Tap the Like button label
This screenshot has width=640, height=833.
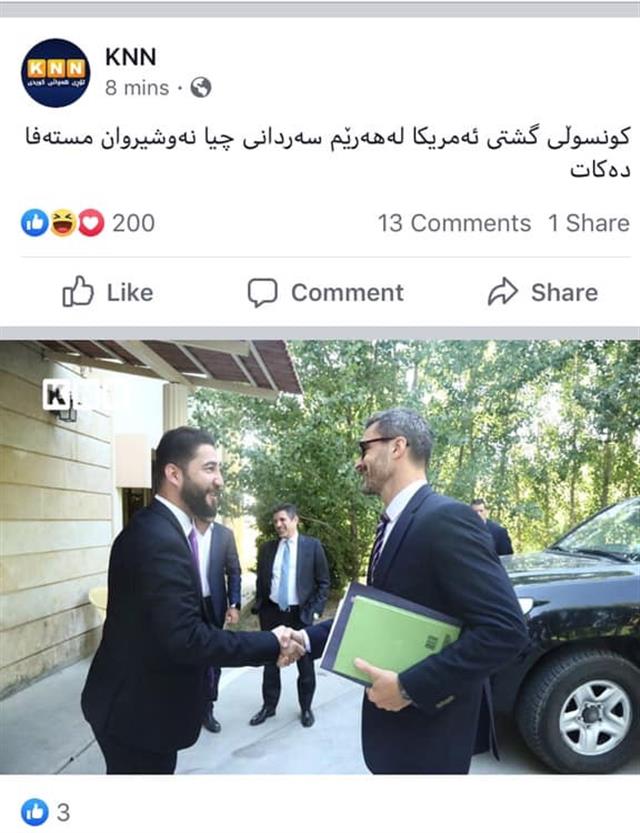pyautogui.click(x=130, y=293)
